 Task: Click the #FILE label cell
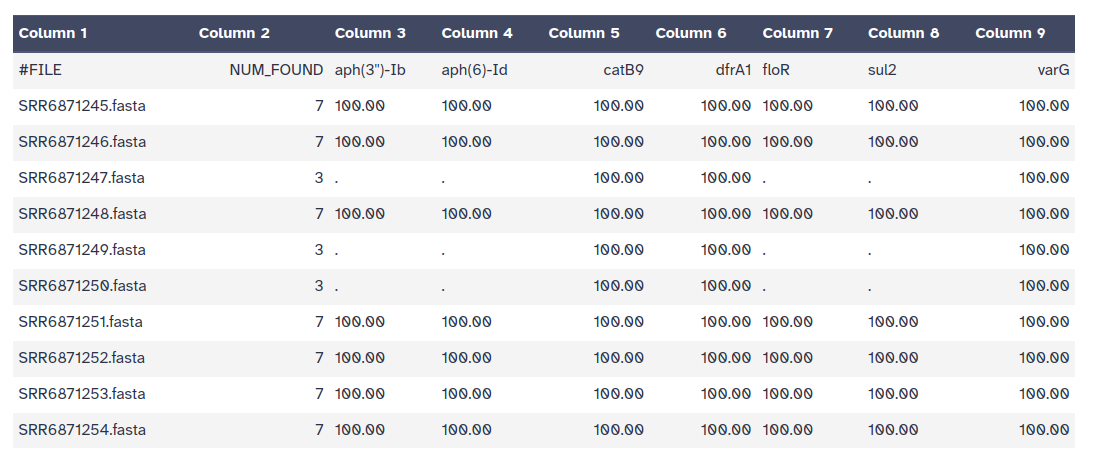click(x=41, y=70)
